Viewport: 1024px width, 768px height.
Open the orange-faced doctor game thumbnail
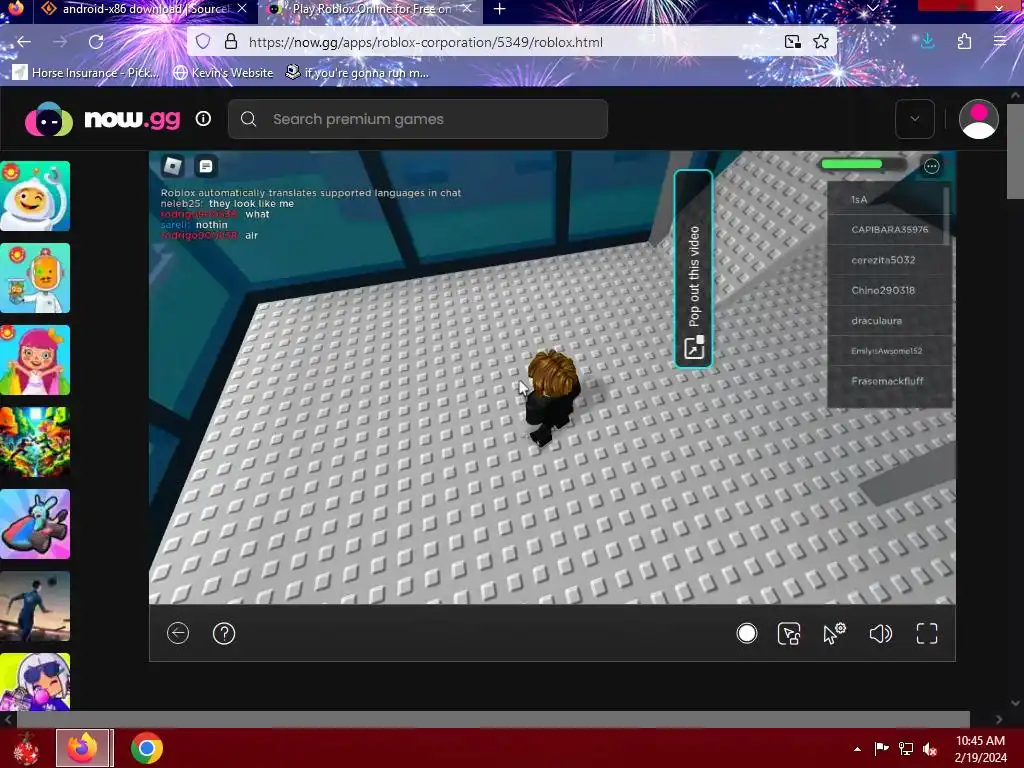click(35, 278)
